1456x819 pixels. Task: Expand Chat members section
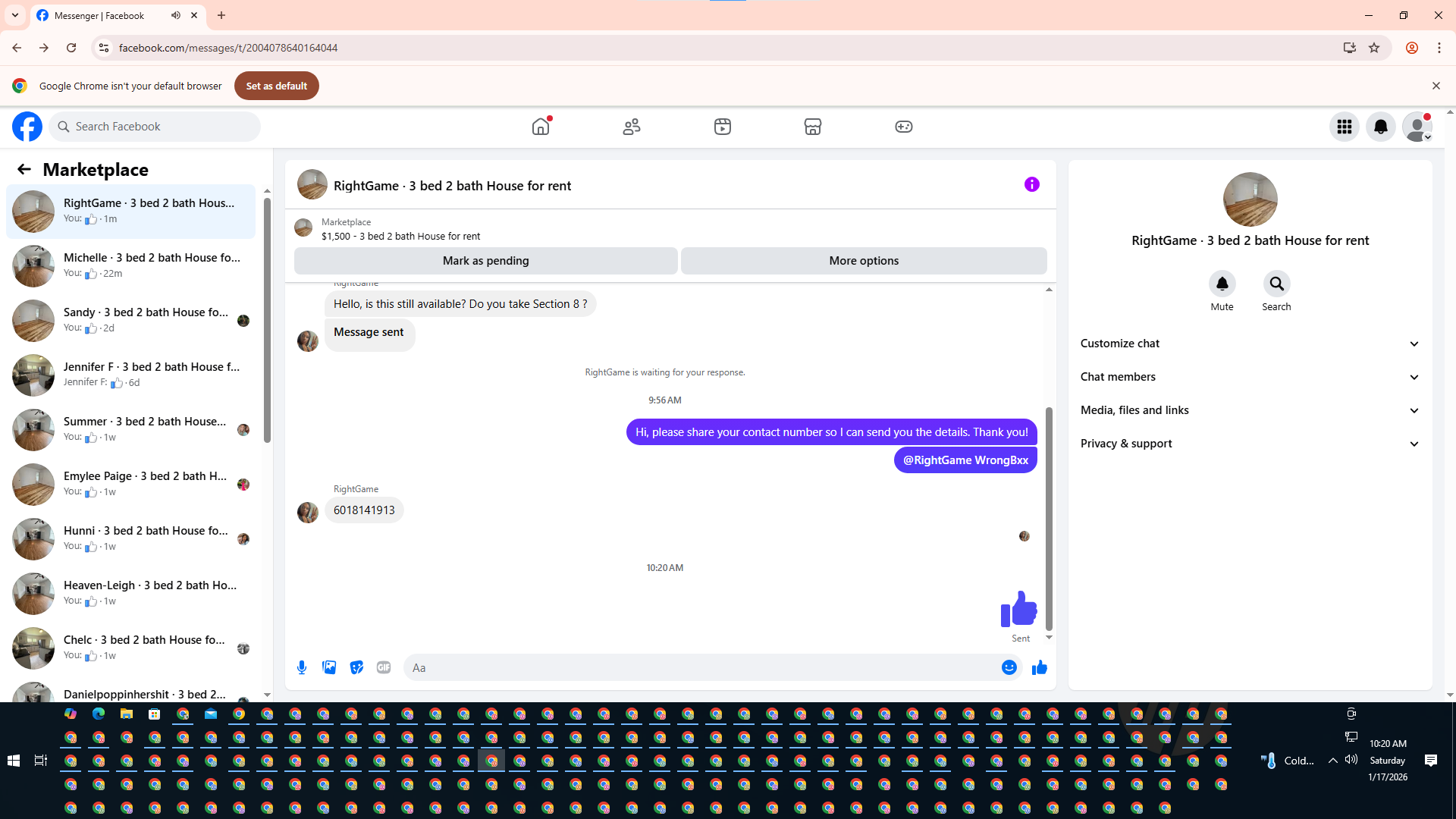(1249, 377)
